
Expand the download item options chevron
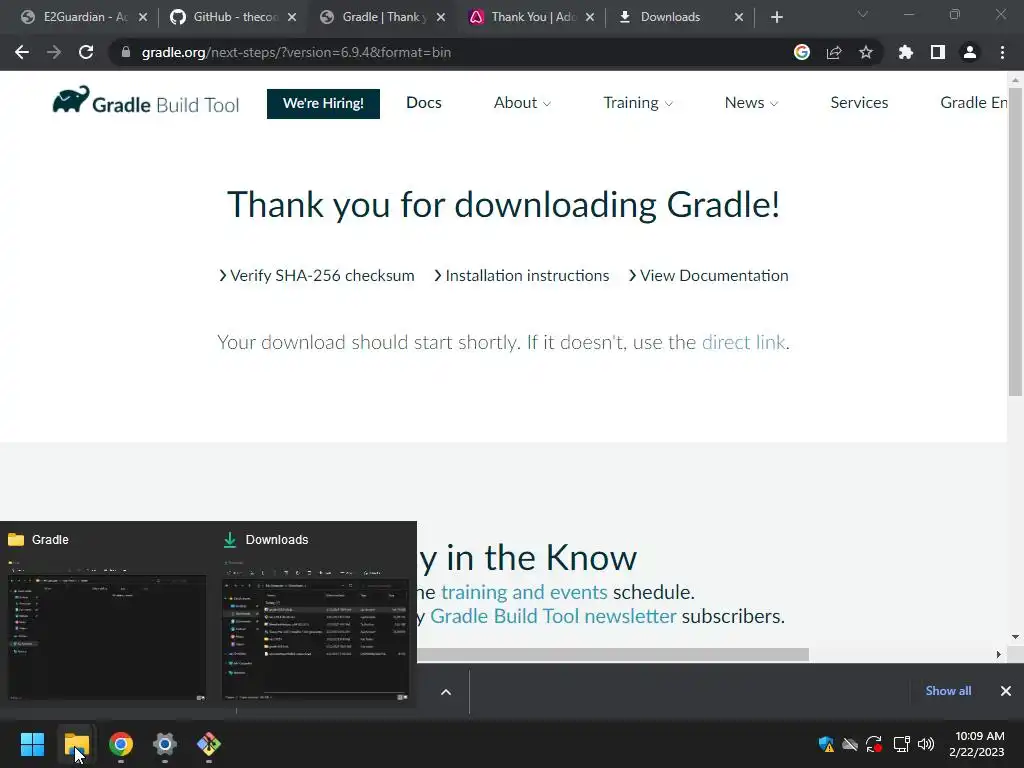tap(446, 692)
